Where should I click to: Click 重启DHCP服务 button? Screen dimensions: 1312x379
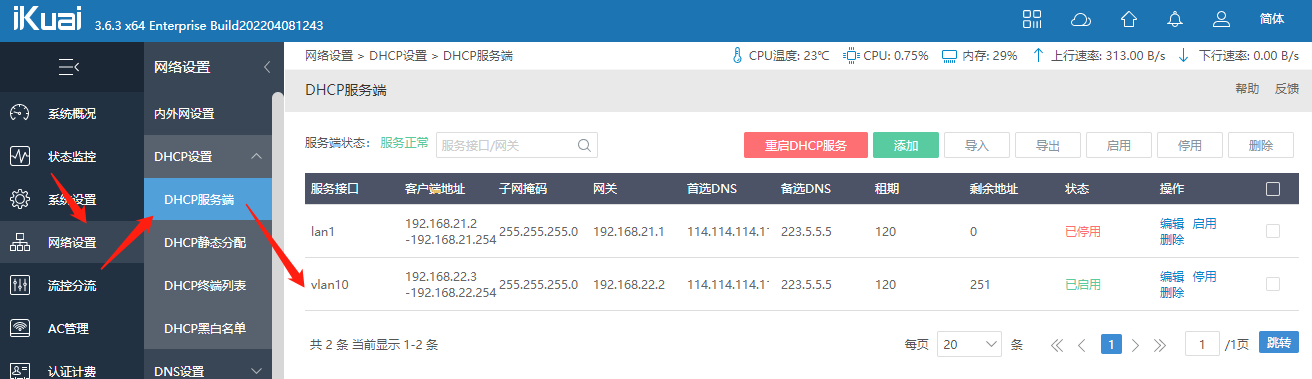(x=805, y=145)
